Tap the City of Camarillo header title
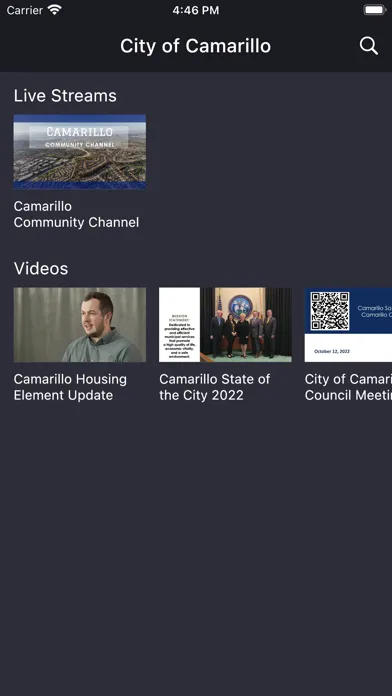This screenshot has width=392, height=696. [x=195, y=46]
